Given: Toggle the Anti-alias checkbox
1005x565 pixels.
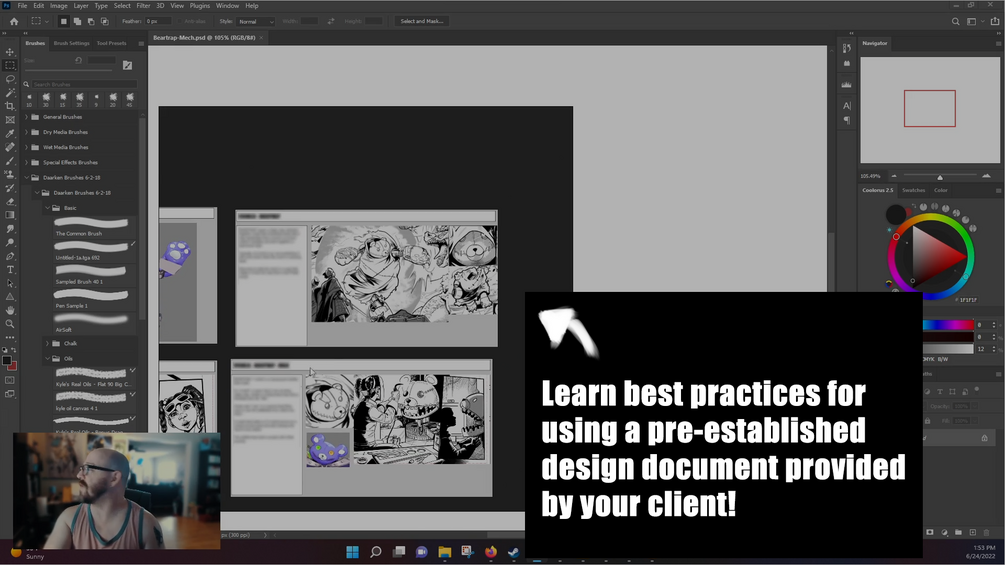Looking at the screenshot, I should pyautogui.click(x=180, y=21).
